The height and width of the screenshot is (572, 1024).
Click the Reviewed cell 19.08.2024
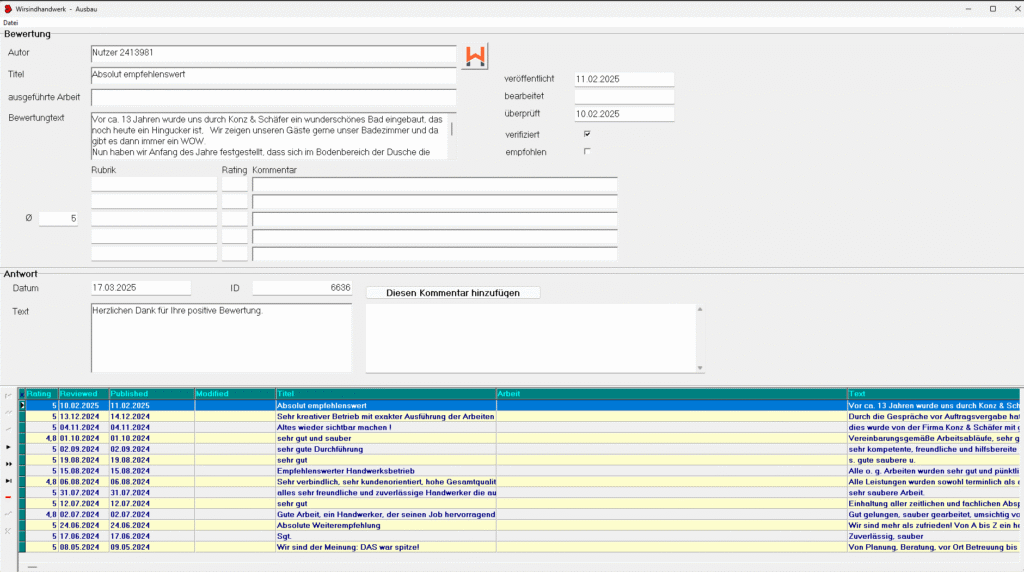tap(84, 460)
